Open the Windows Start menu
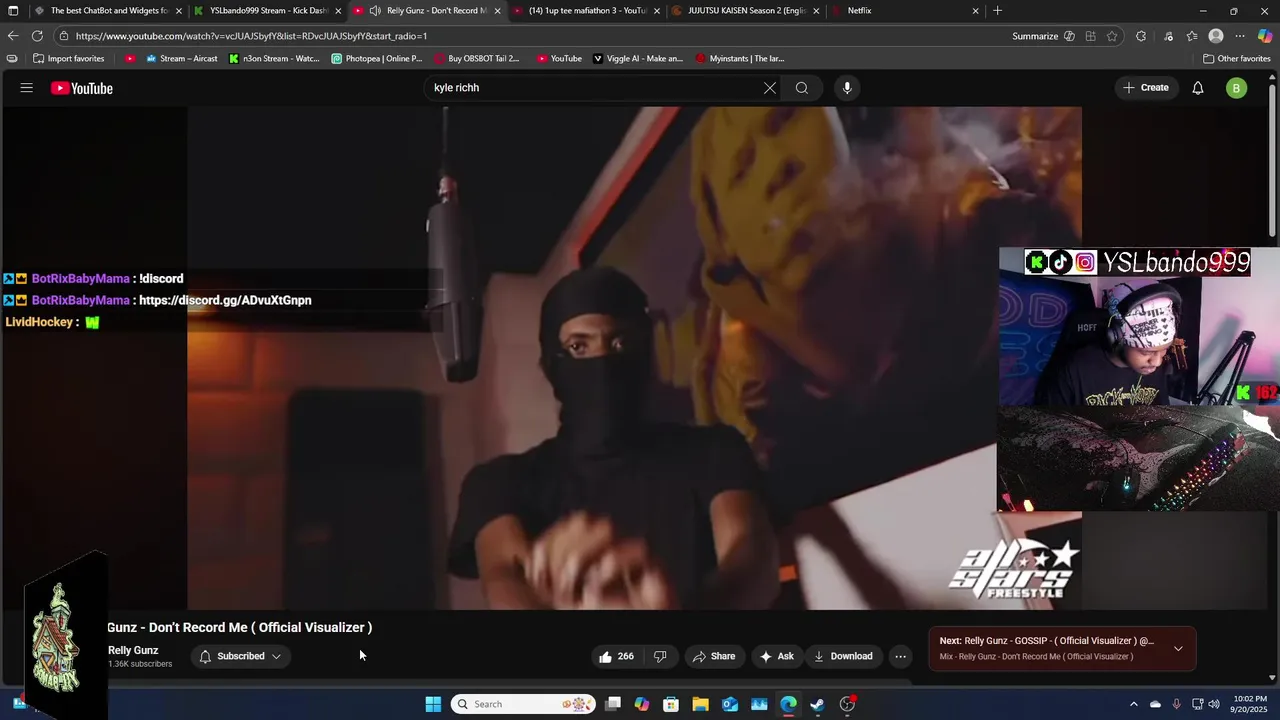 click(433, 704)
